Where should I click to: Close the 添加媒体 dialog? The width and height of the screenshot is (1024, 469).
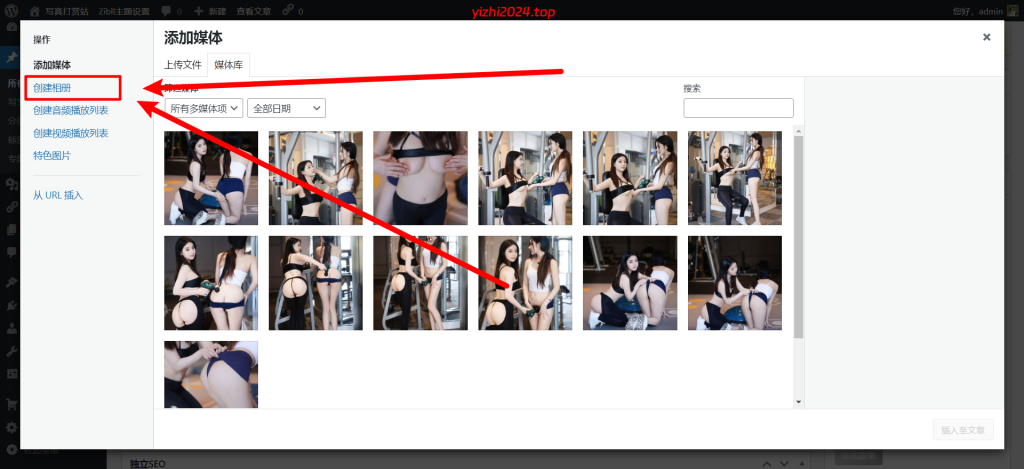coord(986,37)
